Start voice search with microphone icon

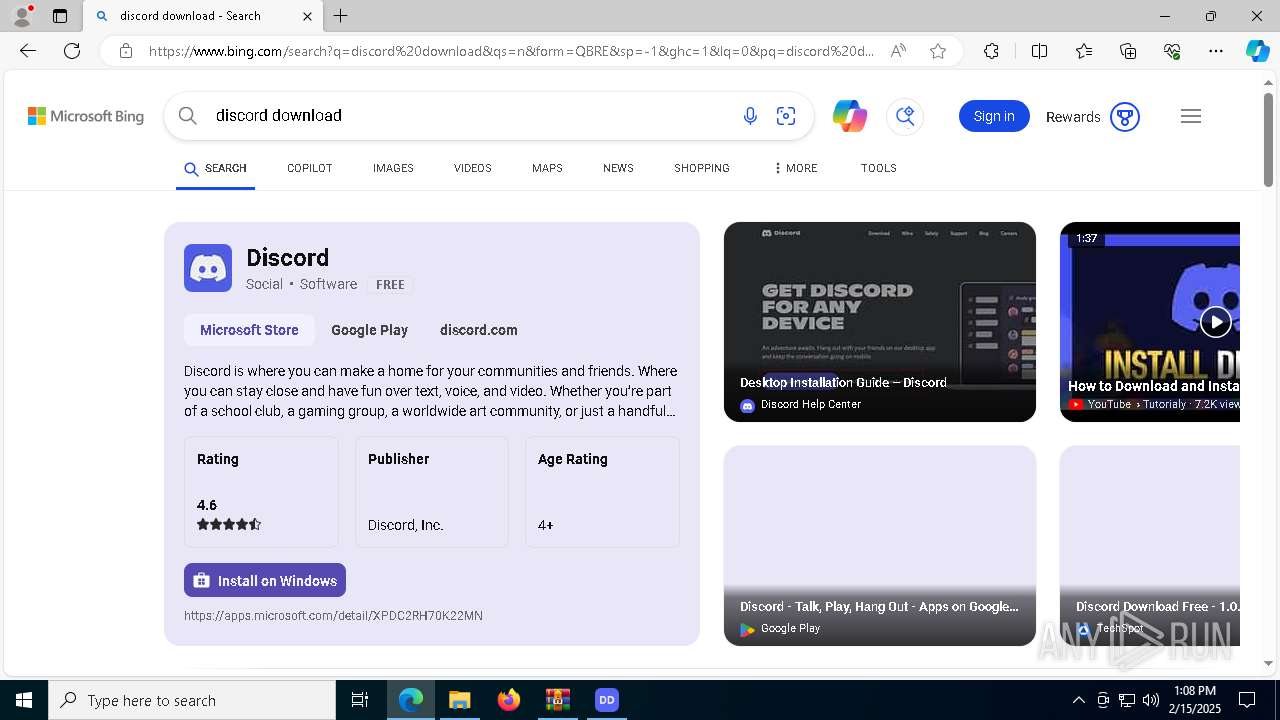click(x=750, y=116)
